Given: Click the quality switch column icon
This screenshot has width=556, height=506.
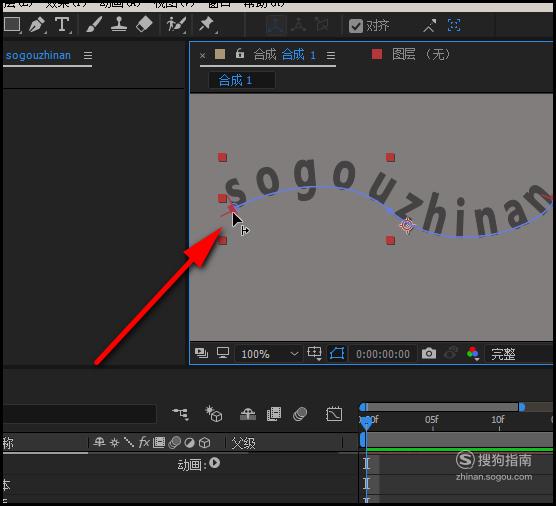Looking at the screenshot, I should pos(129,442).
